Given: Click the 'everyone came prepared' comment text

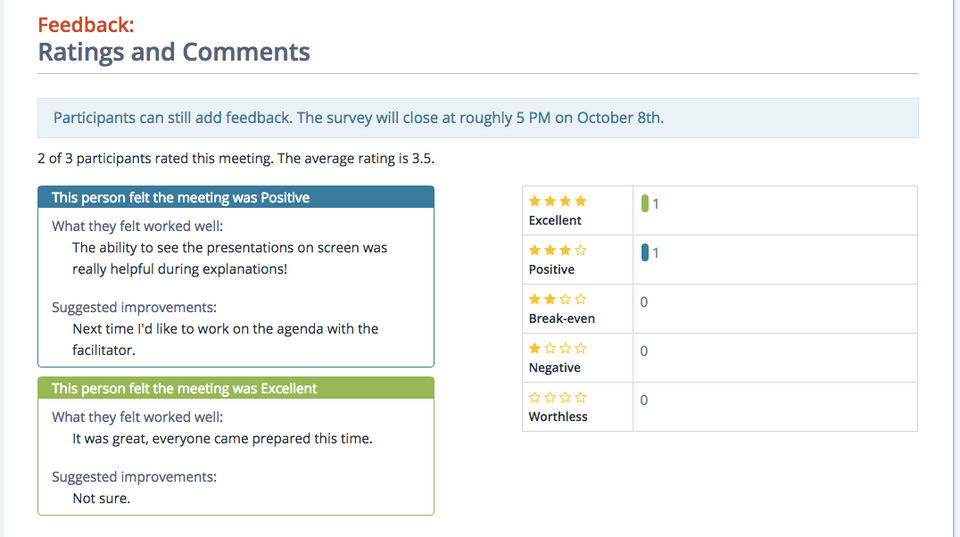Looking at the screenshot, I should coord(223,438).
